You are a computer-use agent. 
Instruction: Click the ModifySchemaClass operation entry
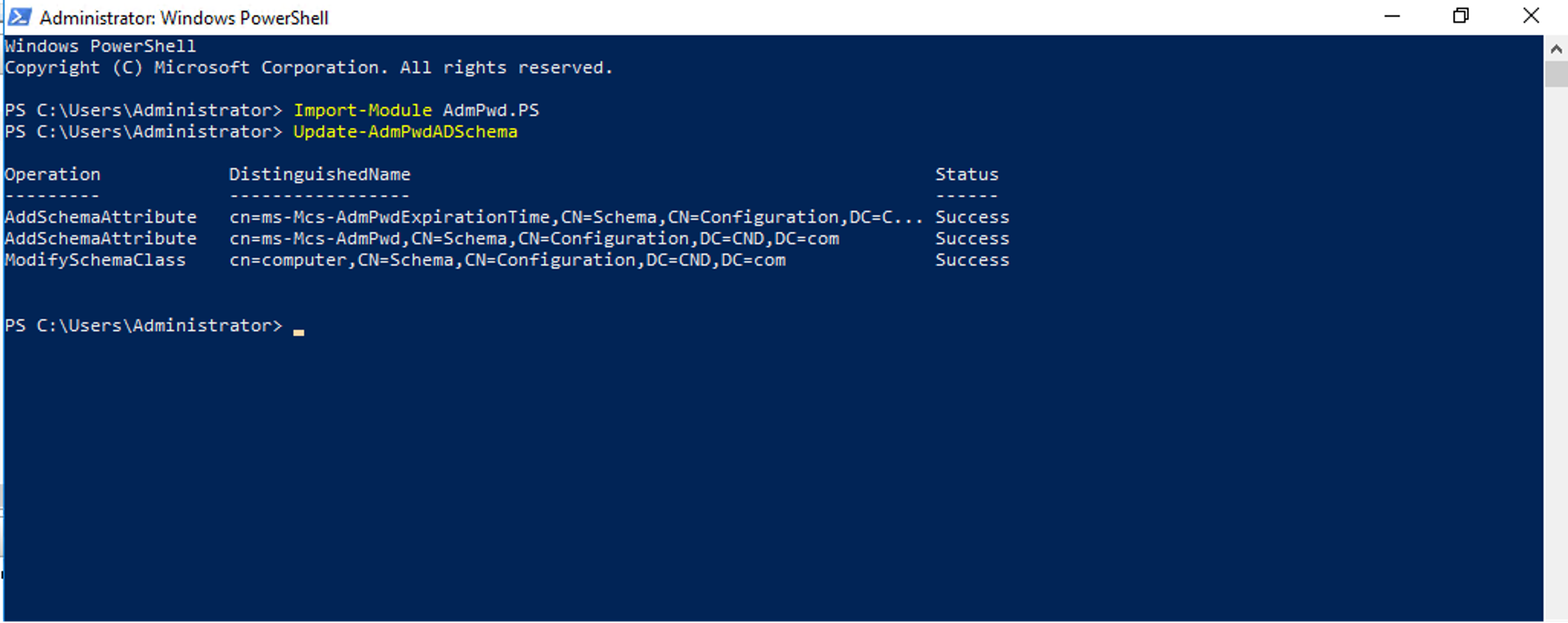coord(95,260)
